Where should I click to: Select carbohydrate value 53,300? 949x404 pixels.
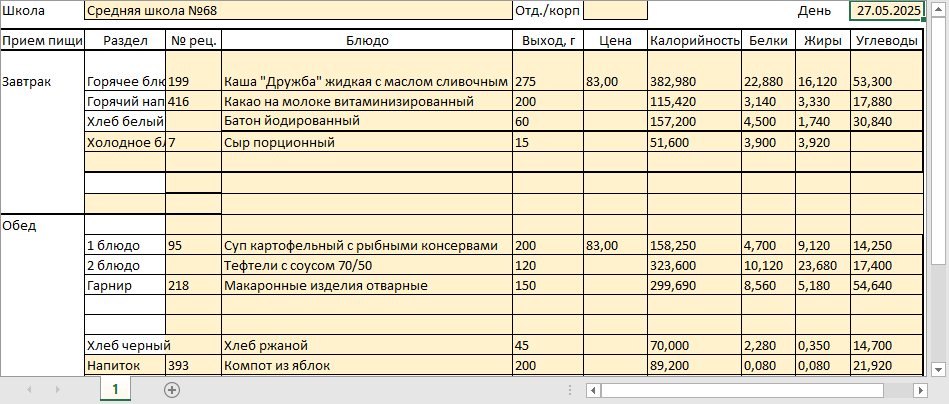(887, 71)
